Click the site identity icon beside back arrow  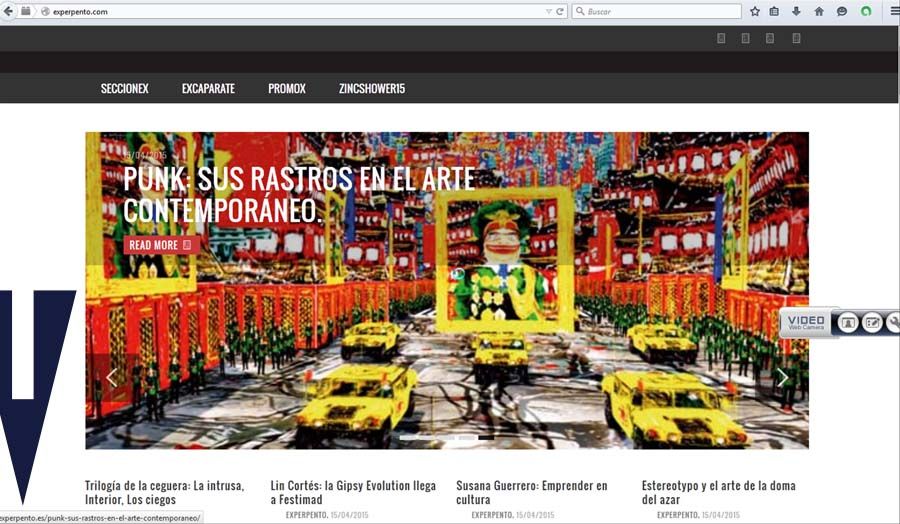pyautogui.click(x=26, y=11)
